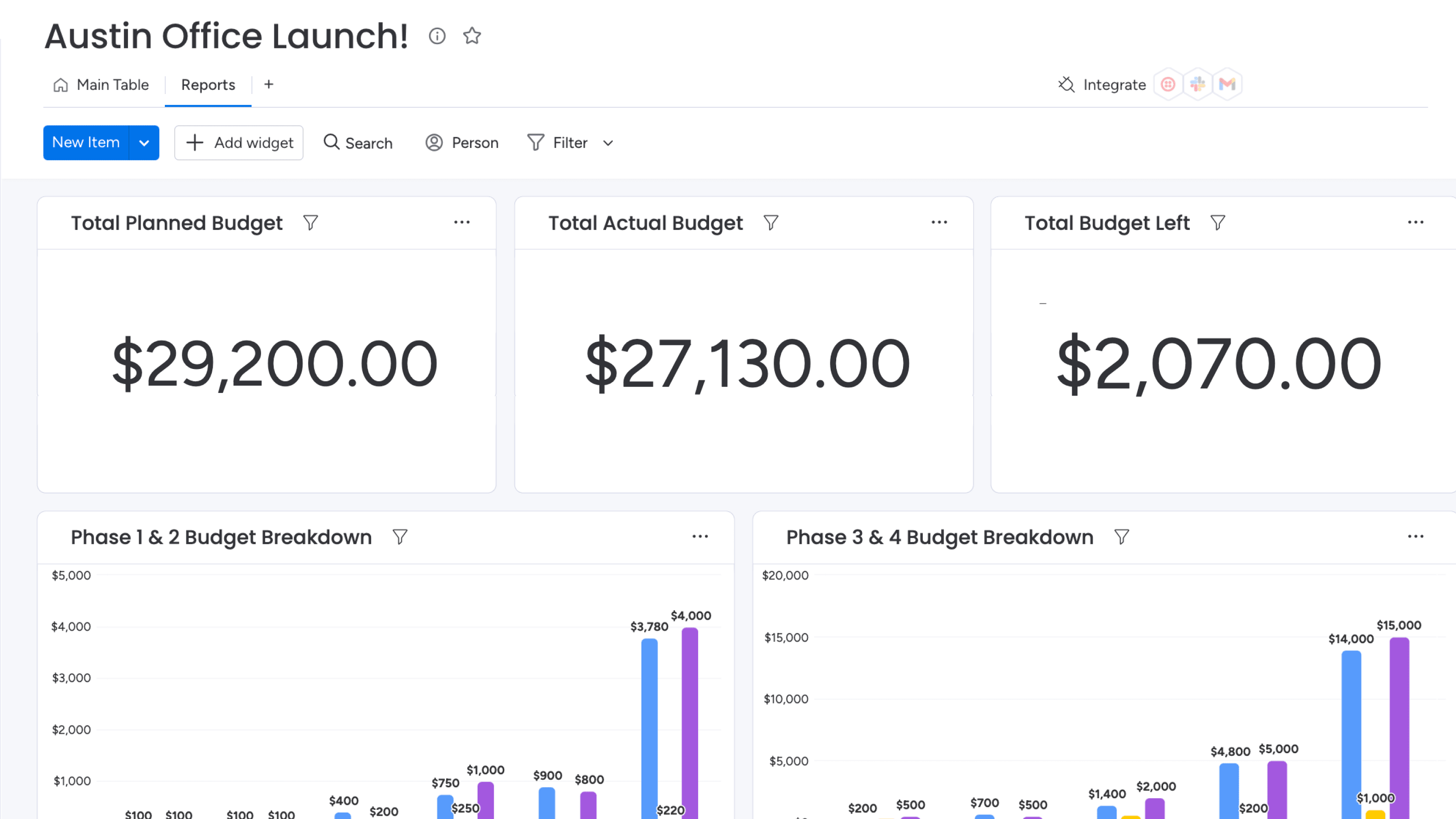Click the Integrate button
The height and width of the screenshot is (819, 1456).
tap(1102, 85)
